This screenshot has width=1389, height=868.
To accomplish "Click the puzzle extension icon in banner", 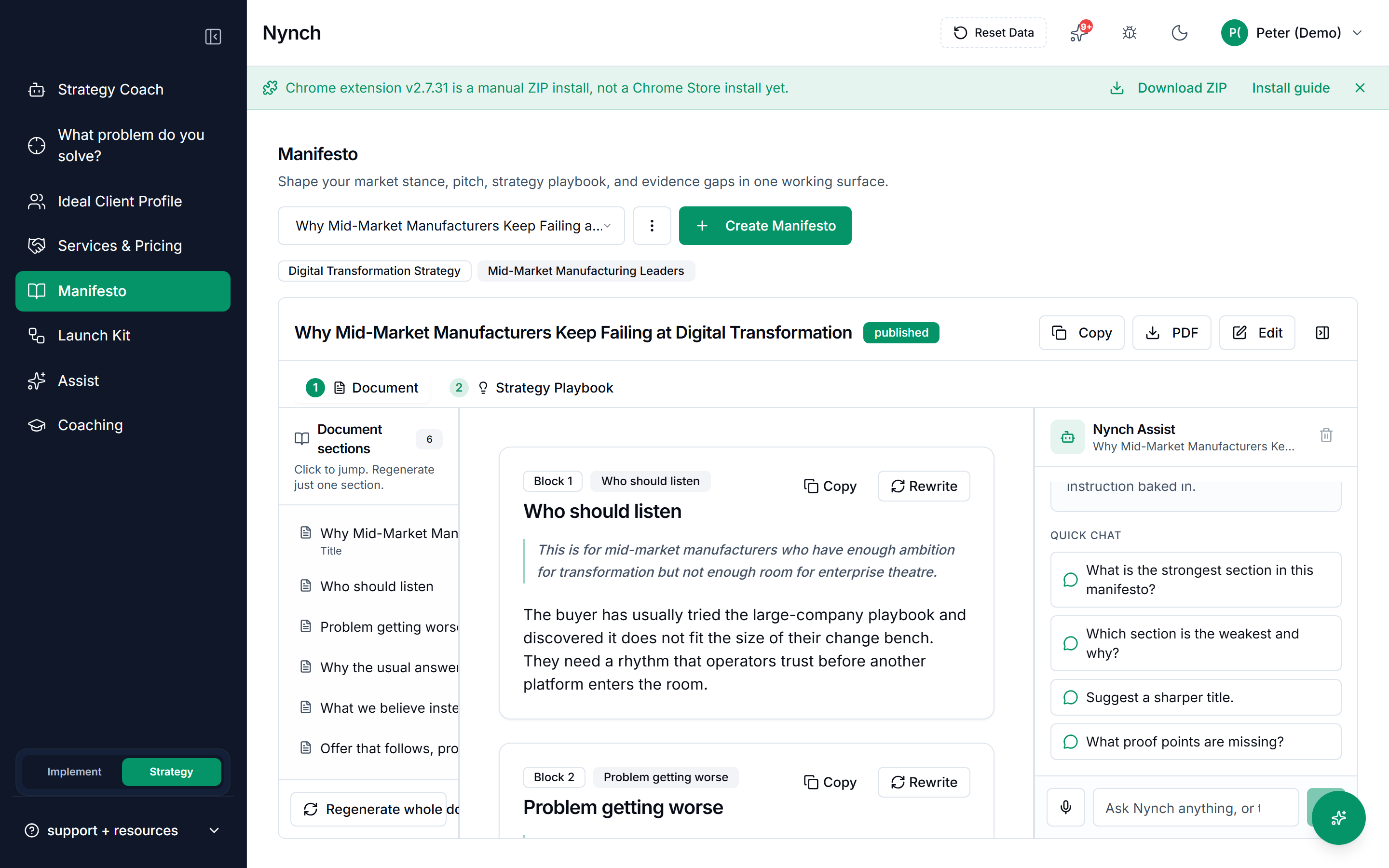I will tap(270, 88).
